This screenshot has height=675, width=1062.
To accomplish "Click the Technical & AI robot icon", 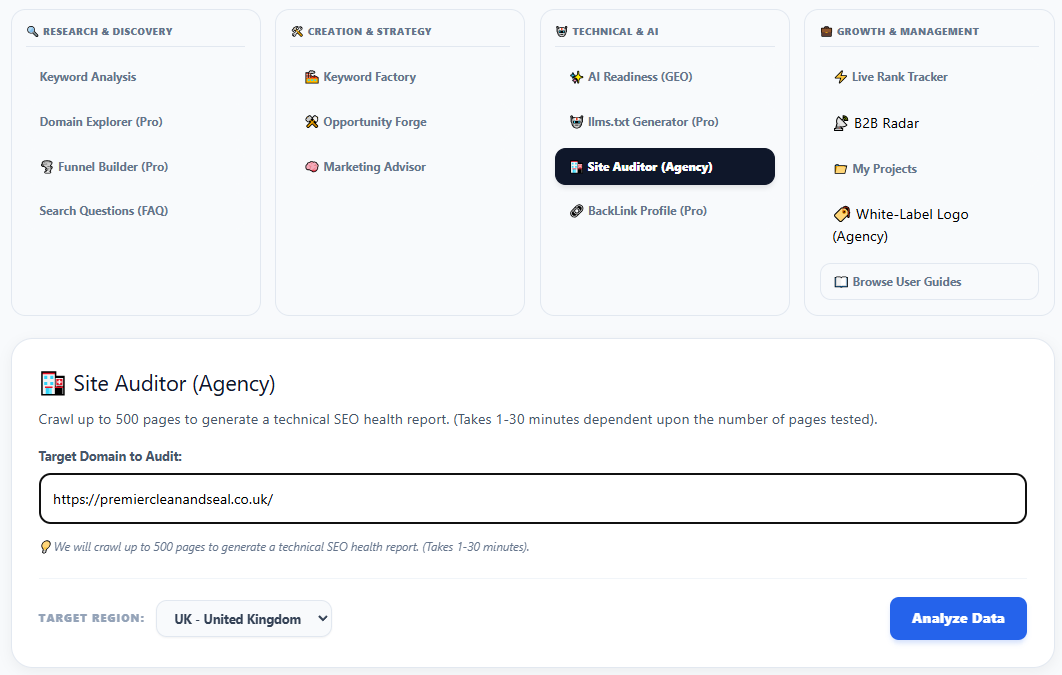I will point(561,31).
